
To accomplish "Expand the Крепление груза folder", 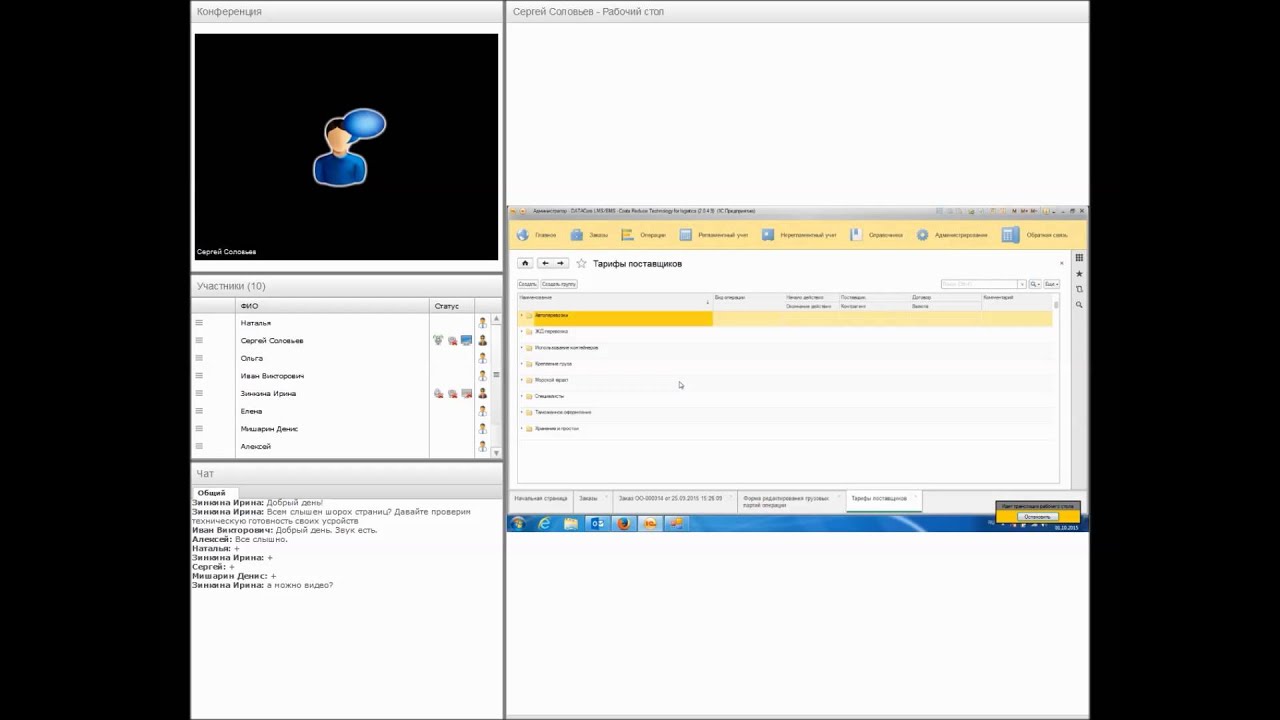I will point(521,364).
